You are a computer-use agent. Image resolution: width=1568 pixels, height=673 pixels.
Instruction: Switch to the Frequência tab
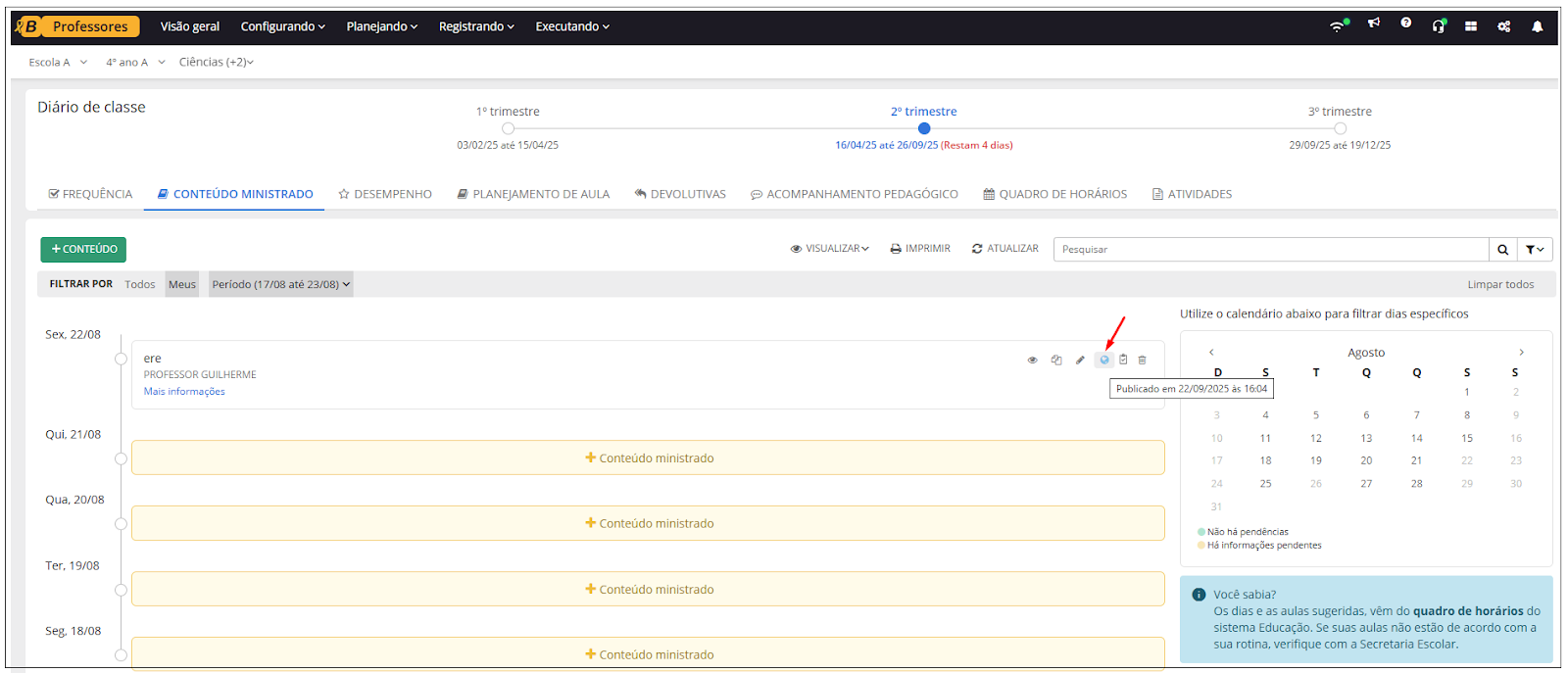click(90, 194)
